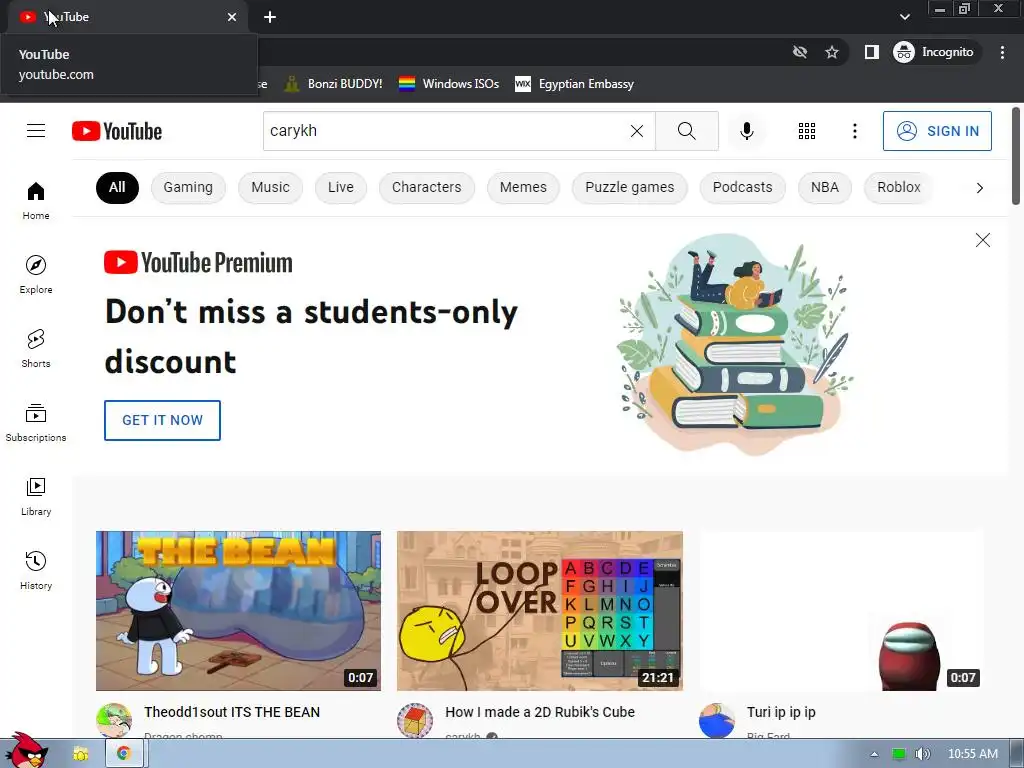
Task: Open Bonzi BUDDY! bookmark
Action: tap(334, 84)
